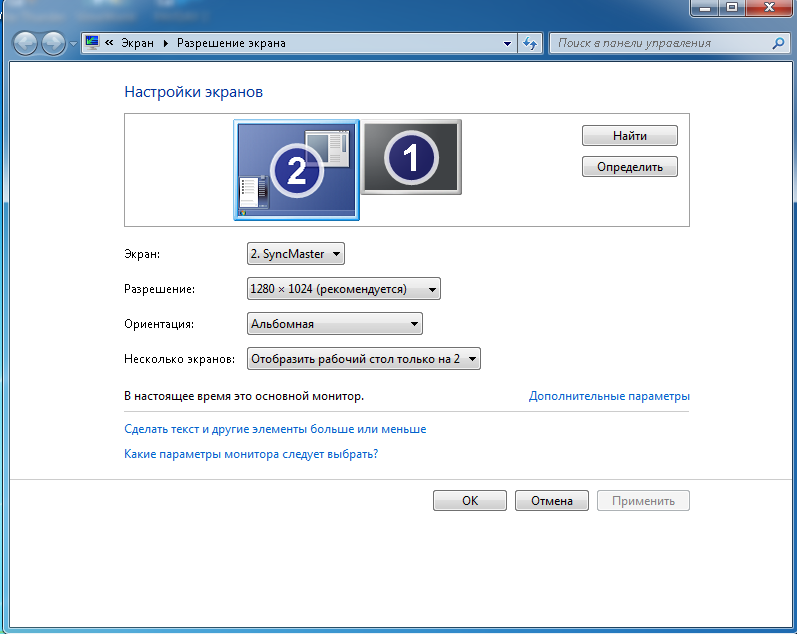Click the Найти button
Screen dimensions: 797x634
tap(630, 136)
